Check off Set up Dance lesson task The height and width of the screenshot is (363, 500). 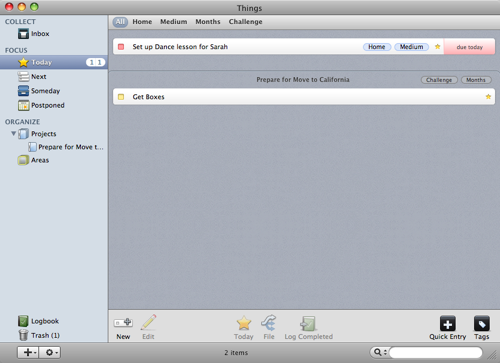pos(121,47)
